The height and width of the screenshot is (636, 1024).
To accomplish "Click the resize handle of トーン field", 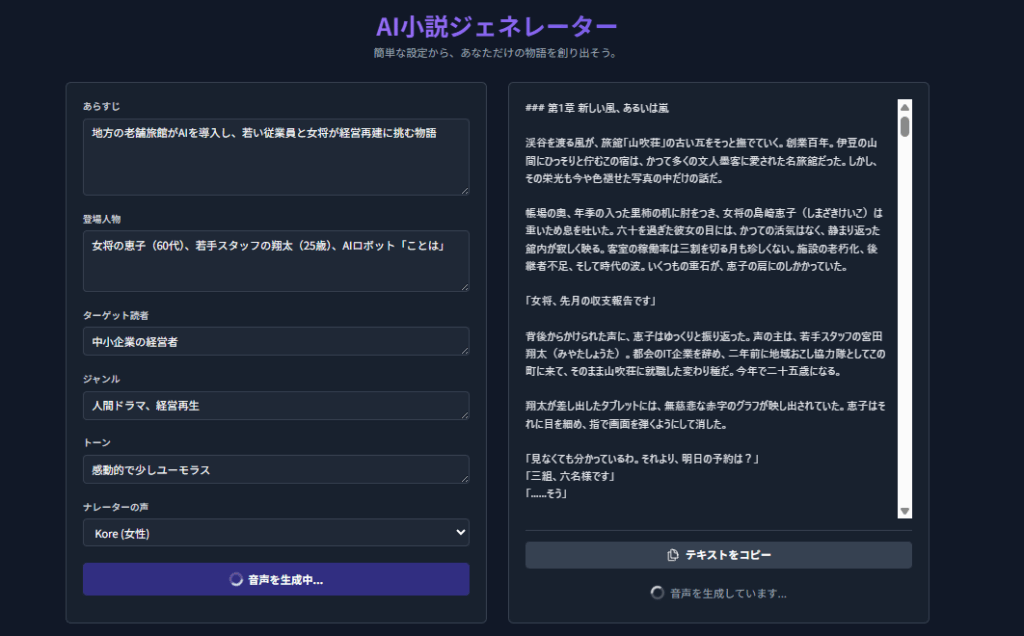I will (x=463, y=478).
